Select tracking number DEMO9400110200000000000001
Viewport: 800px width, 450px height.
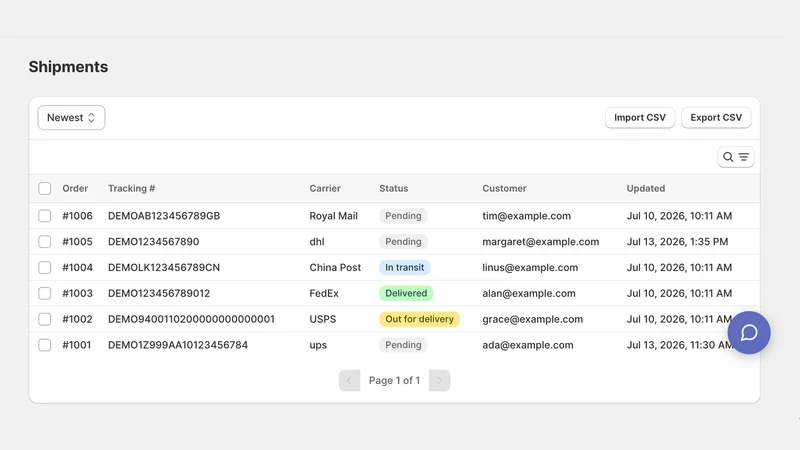[191, 319]
